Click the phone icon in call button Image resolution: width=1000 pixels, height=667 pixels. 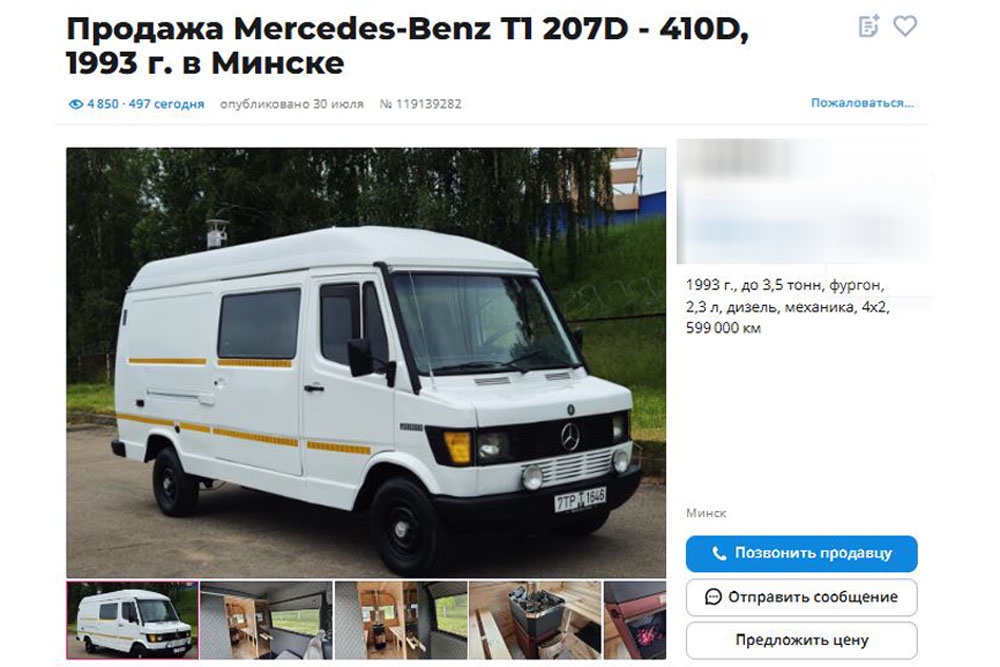(x=719, y=553)
